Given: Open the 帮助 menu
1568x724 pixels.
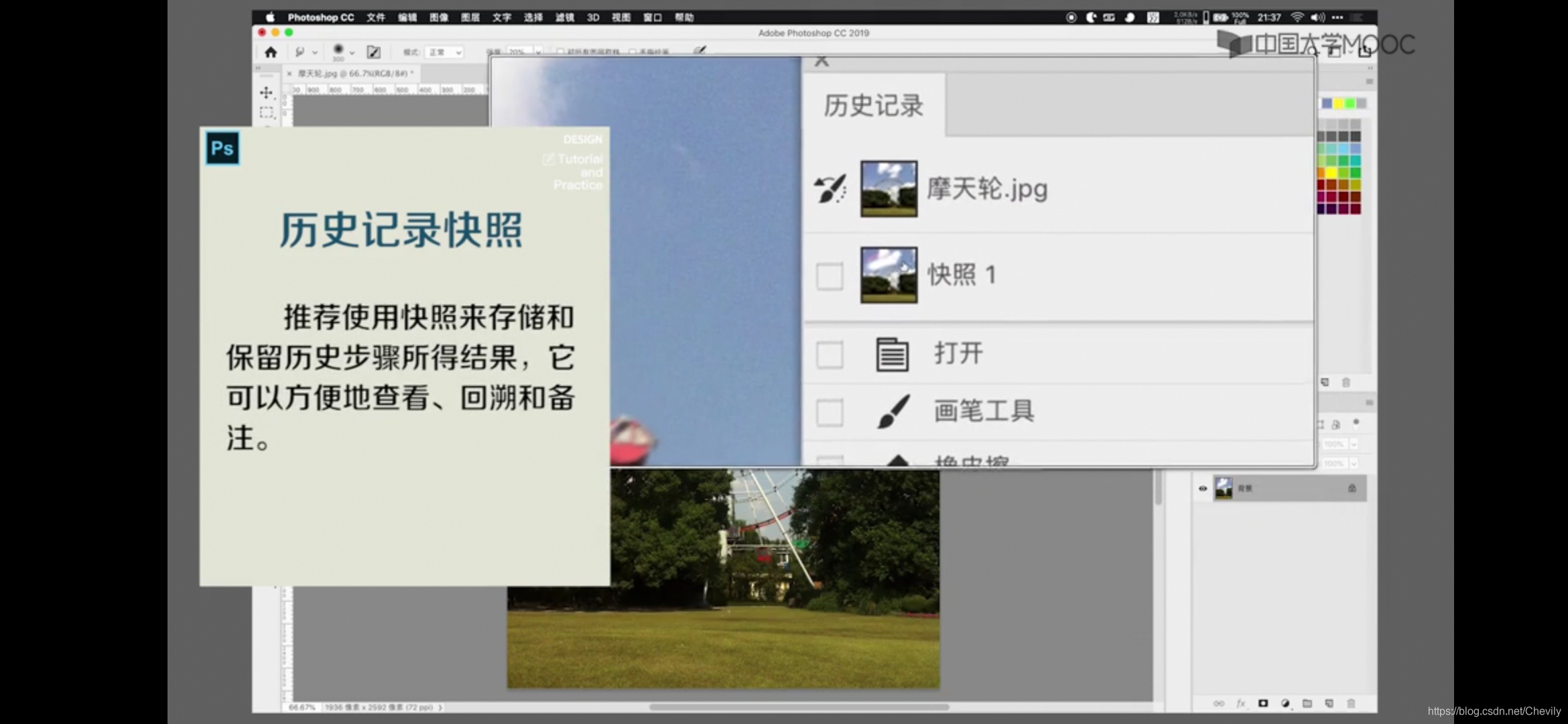Looking at the screenshot, I should 683,17.
